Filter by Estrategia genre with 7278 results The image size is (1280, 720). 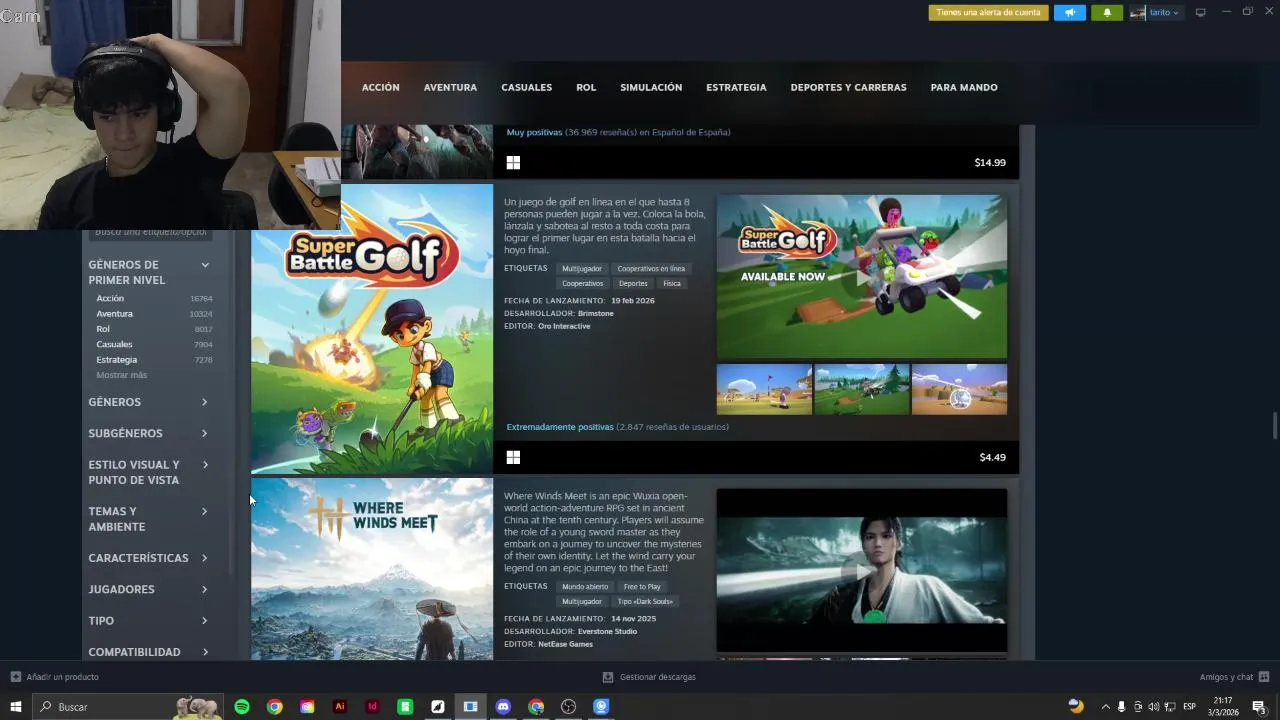click(154, 359)
